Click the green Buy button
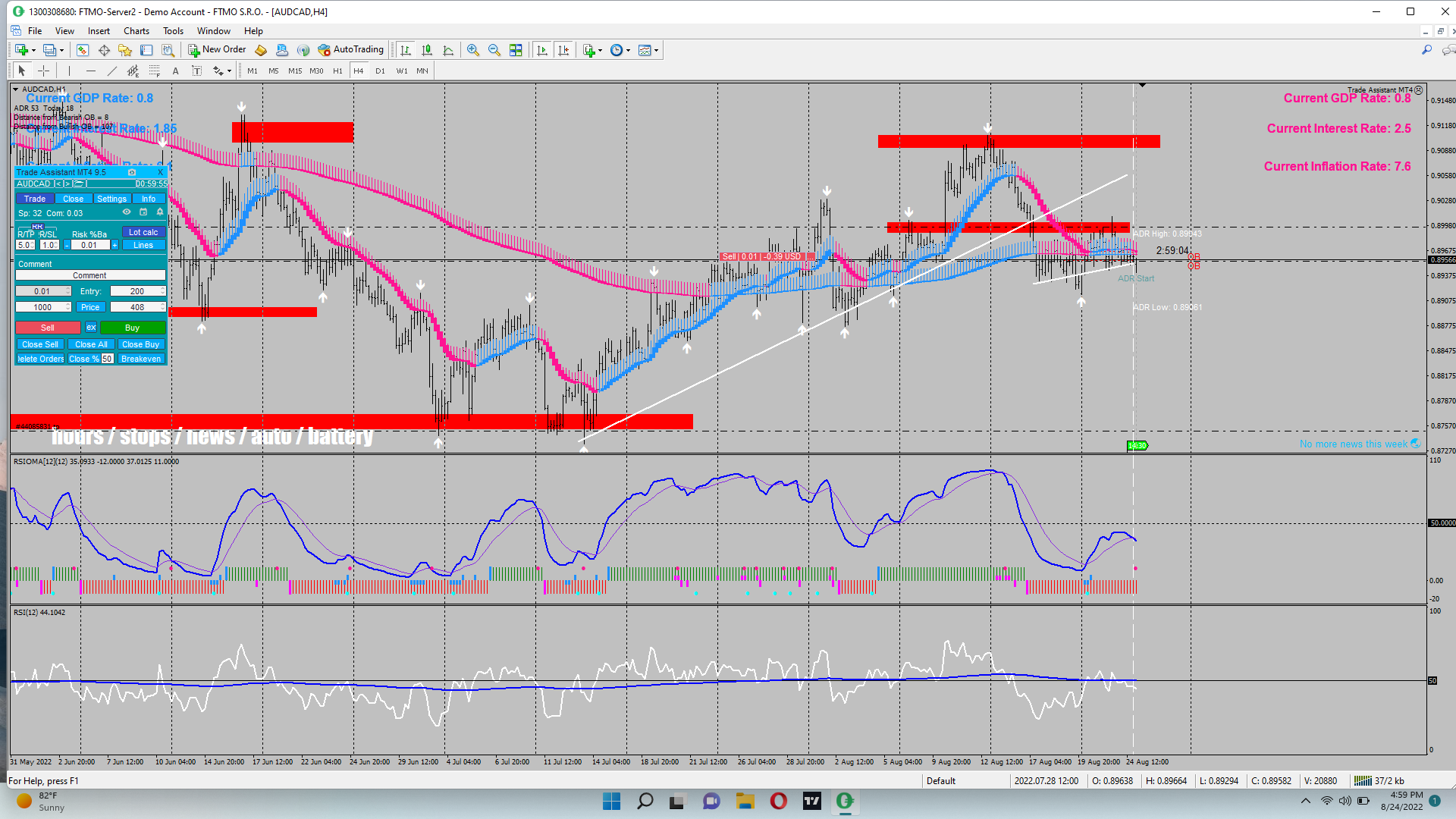This screenshot has height=819, width=1456. [x=132, y=328]
